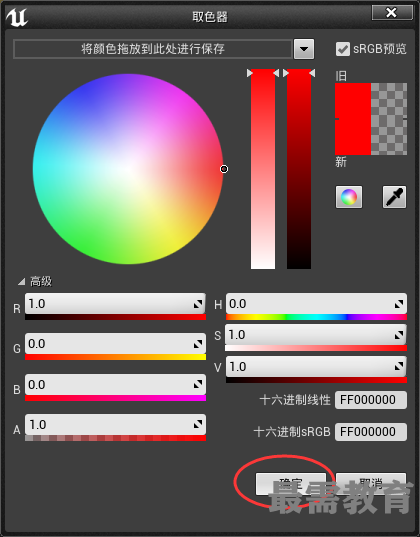Click the 十六进制sRGB hex field
This screenshot has height=537, width=420.
(371, 432)
